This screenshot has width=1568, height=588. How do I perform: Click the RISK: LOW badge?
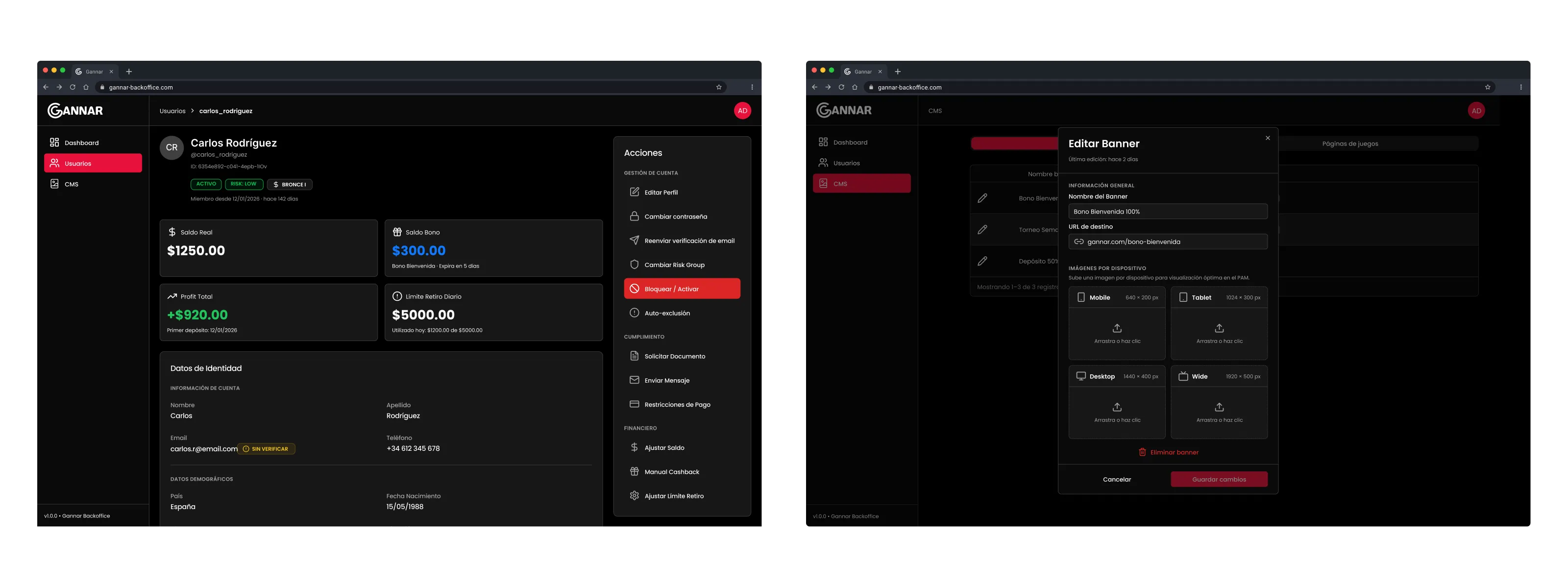(x=244, y=184)
